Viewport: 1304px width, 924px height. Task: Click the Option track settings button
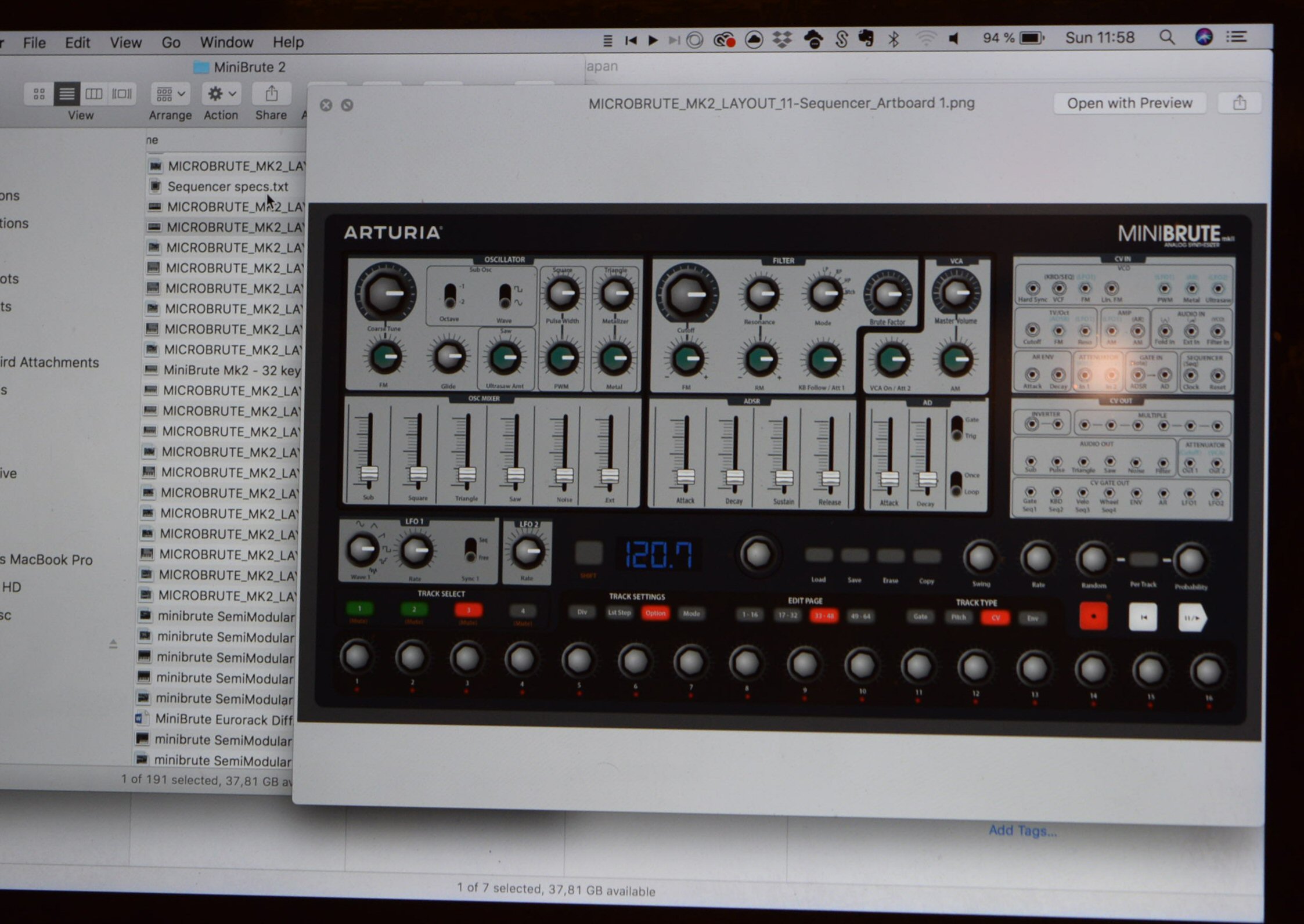[655, 613]
